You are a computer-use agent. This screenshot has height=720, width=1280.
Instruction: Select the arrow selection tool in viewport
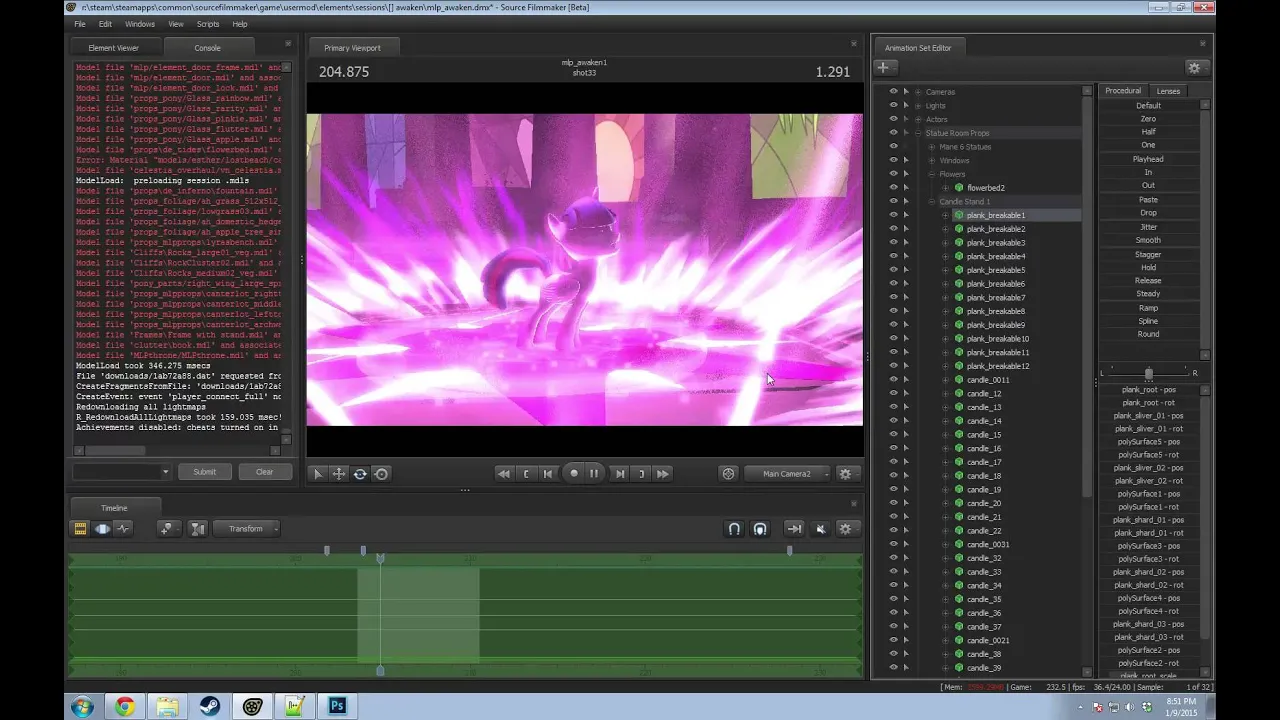tap(318, 474)
